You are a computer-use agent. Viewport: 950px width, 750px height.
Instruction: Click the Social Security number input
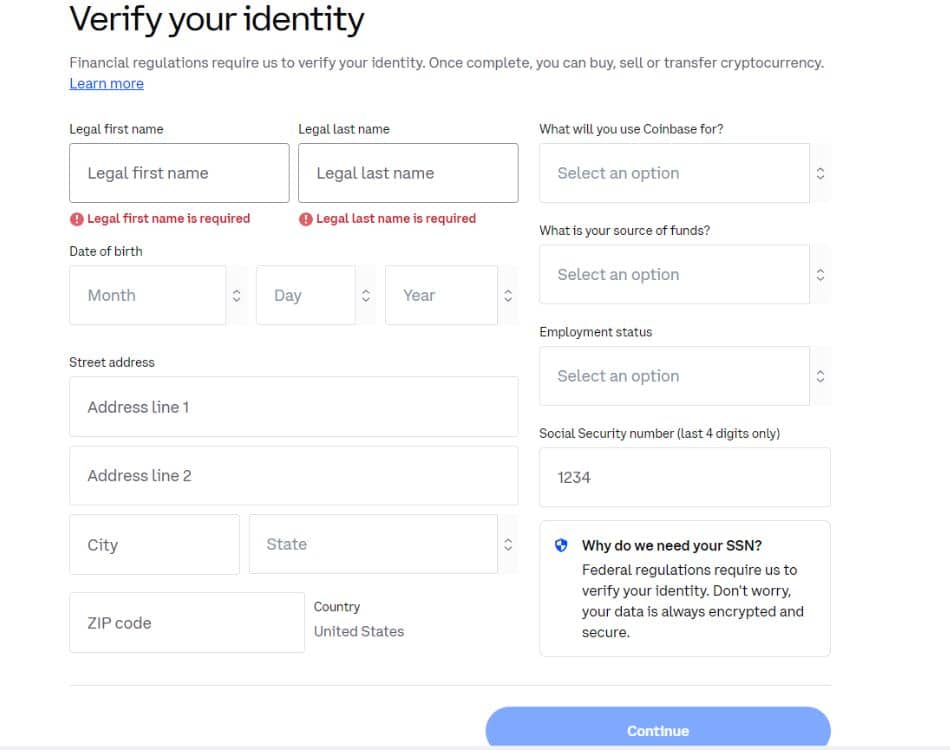pos(685,477)
